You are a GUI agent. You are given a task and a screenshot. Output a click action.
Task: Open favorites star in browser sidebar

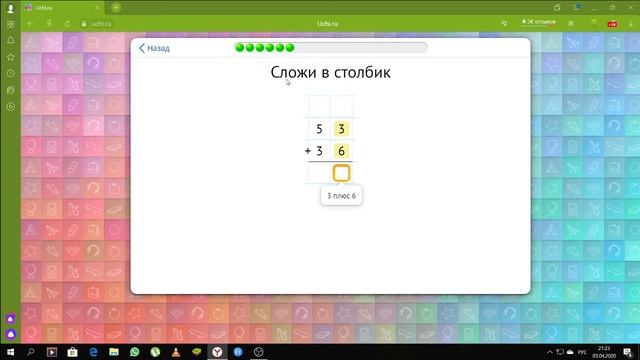coord(11,57)
